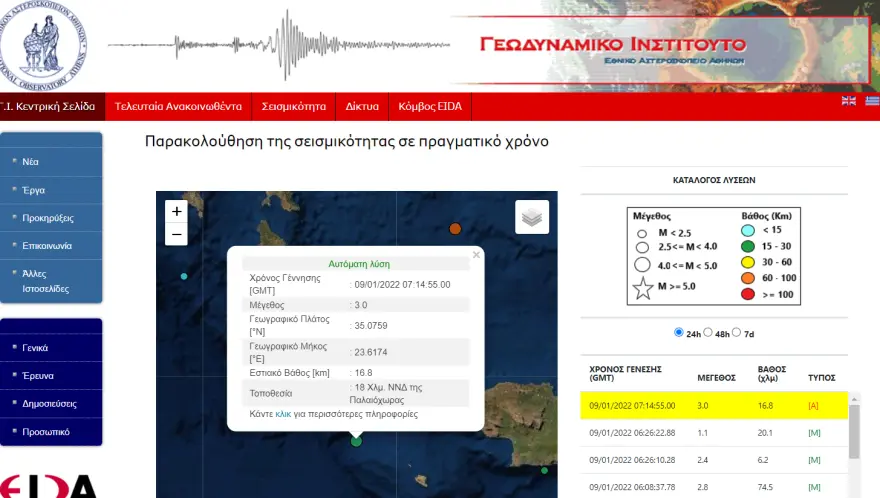Click the orange earthquake marker on map
880x498 pixels.
[455, 229]
